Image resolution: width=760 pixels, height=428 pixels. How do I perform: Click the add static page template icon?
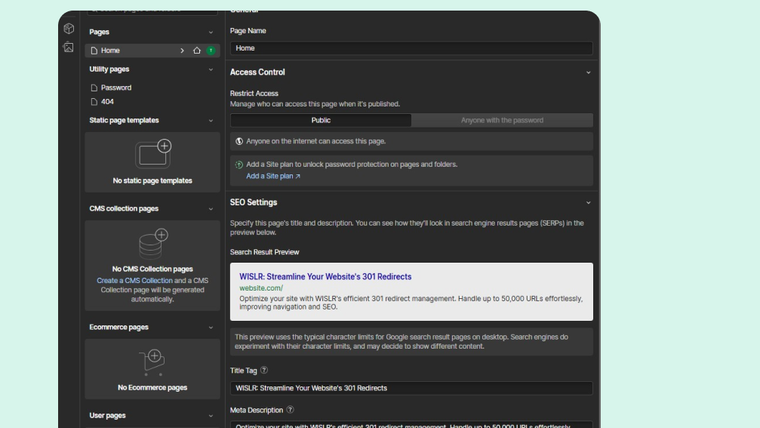pos(153,153)
